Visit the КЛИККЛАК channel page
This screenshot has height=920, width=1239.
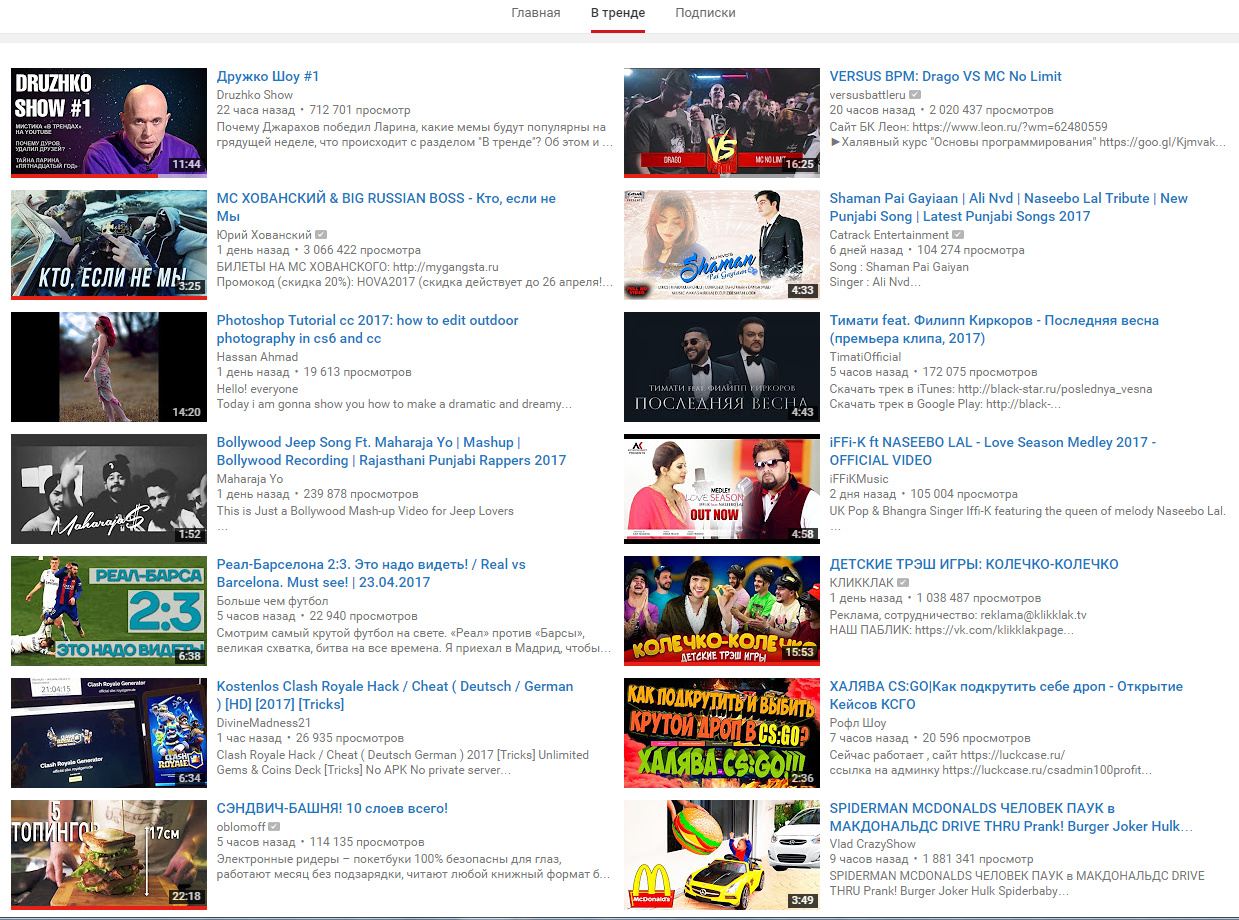861,582
